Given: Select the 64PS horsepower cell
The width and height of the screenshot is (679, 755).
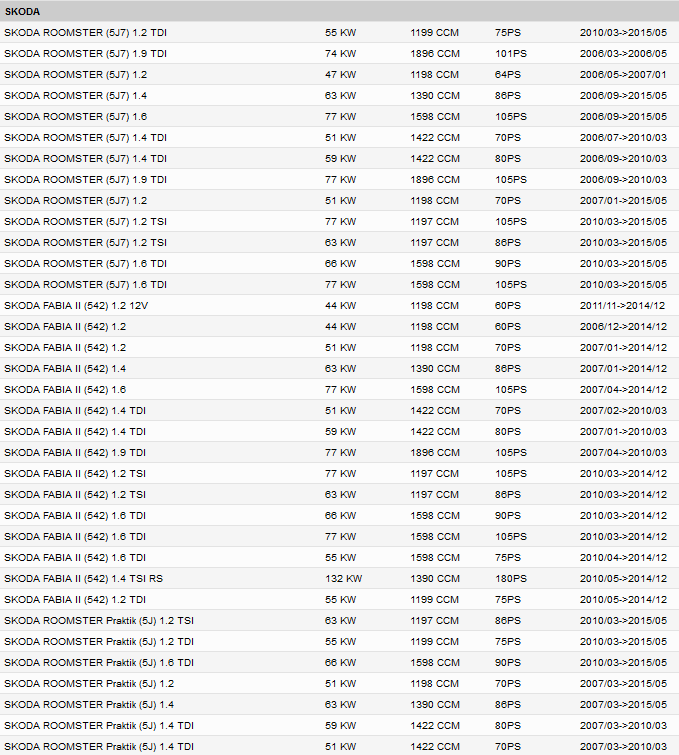Looking at the screenshot, I should pyautogui.click(x=508, y=75).
